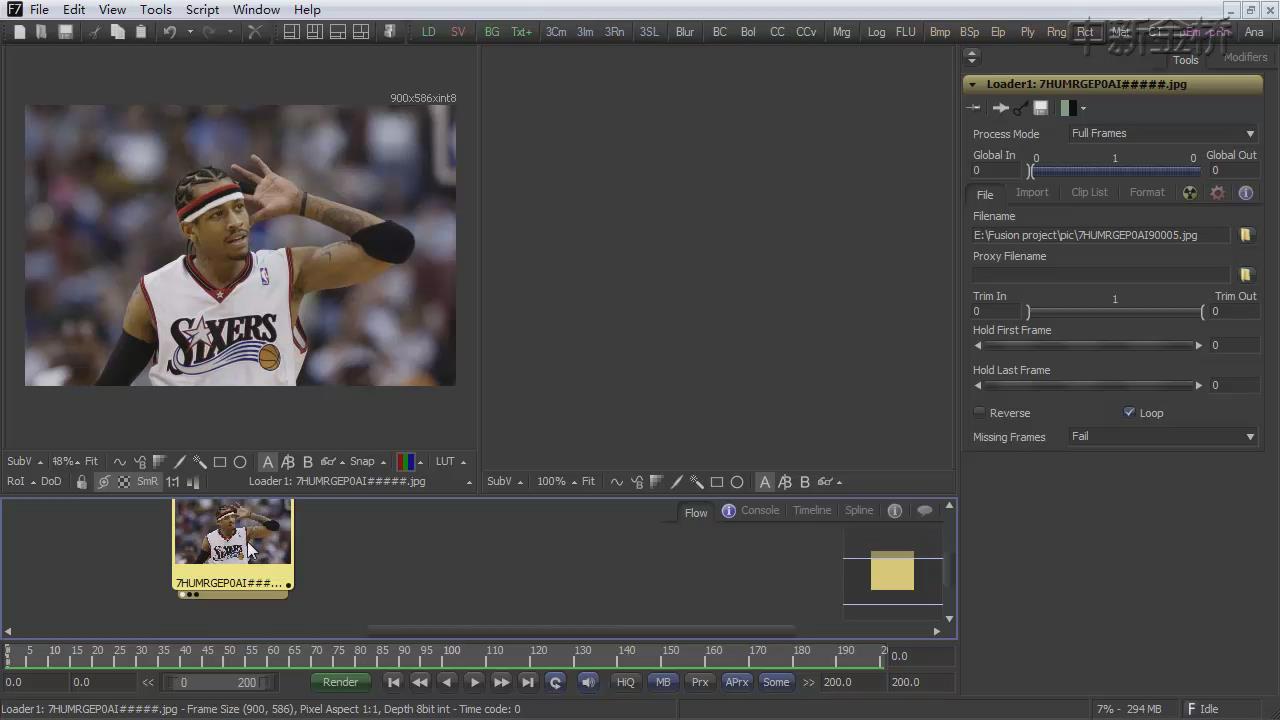Open the radioactive symbol tab in Loader1
This screenshot has height=720, width=1280.
[1190, 193]
